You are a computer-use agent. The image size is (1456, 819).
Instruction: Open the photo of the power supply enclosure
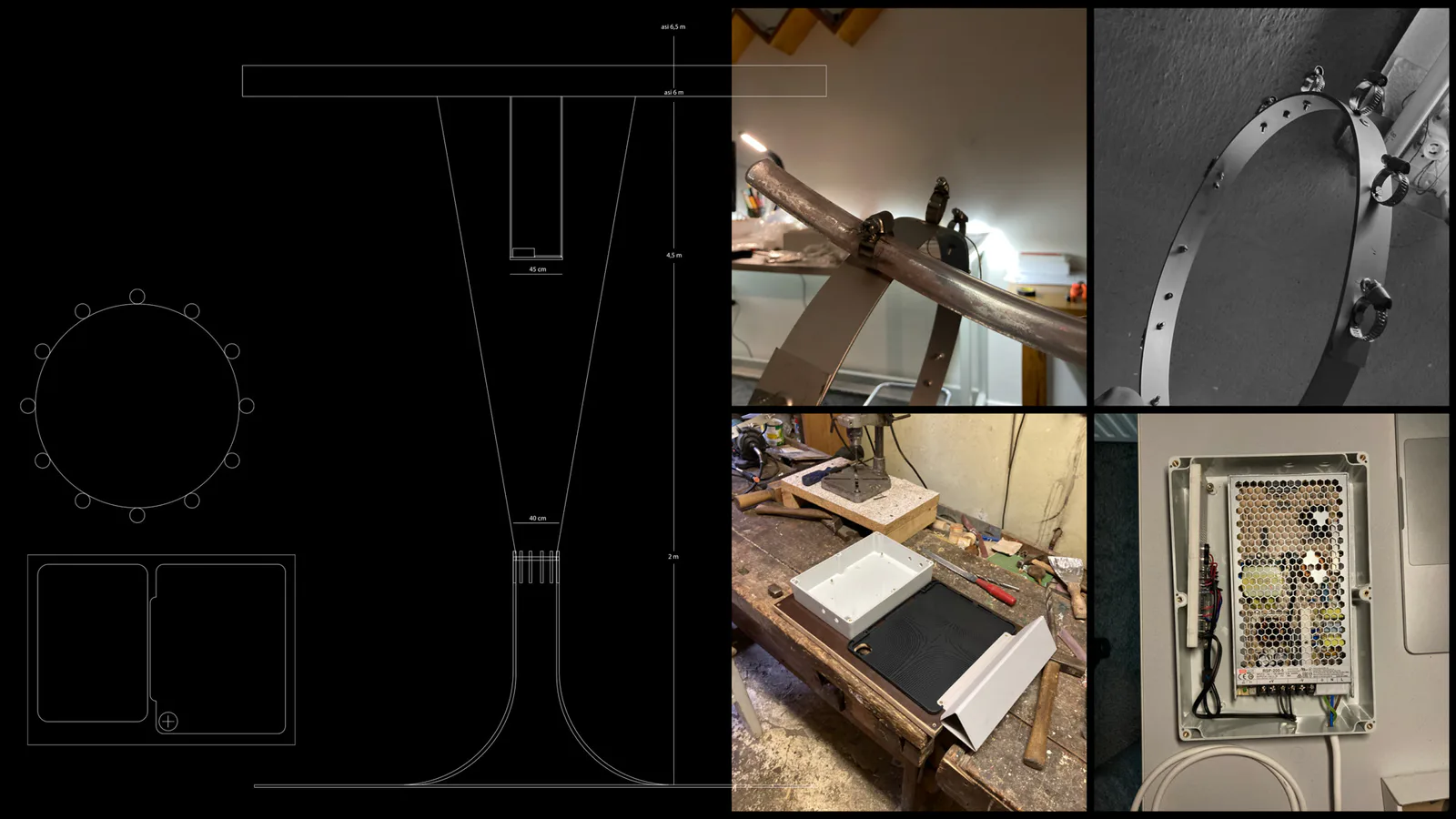pos(1271,612)
